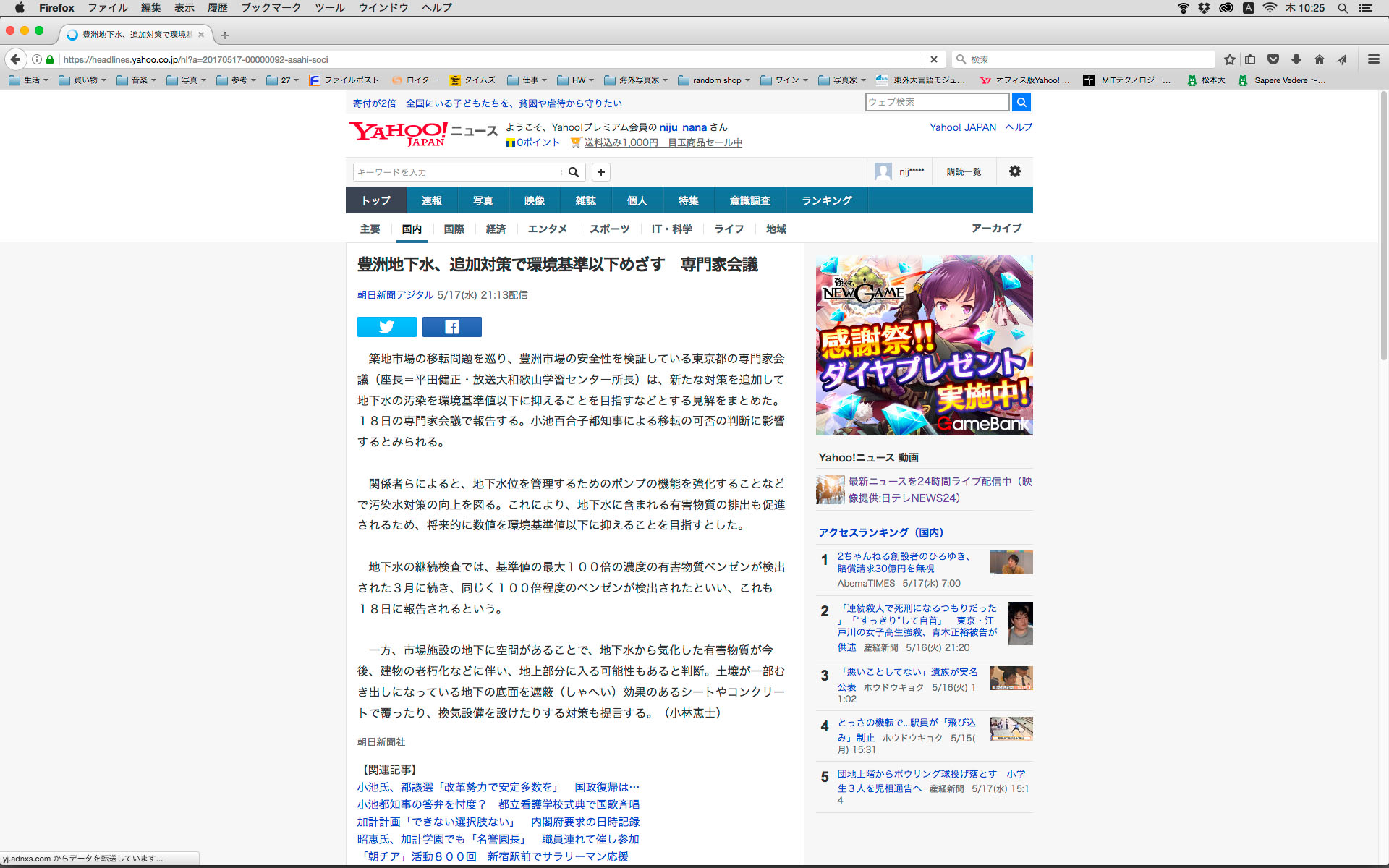Open the アーカイブ link
The height and width of the screenshot is (868, 1389).
995,229
